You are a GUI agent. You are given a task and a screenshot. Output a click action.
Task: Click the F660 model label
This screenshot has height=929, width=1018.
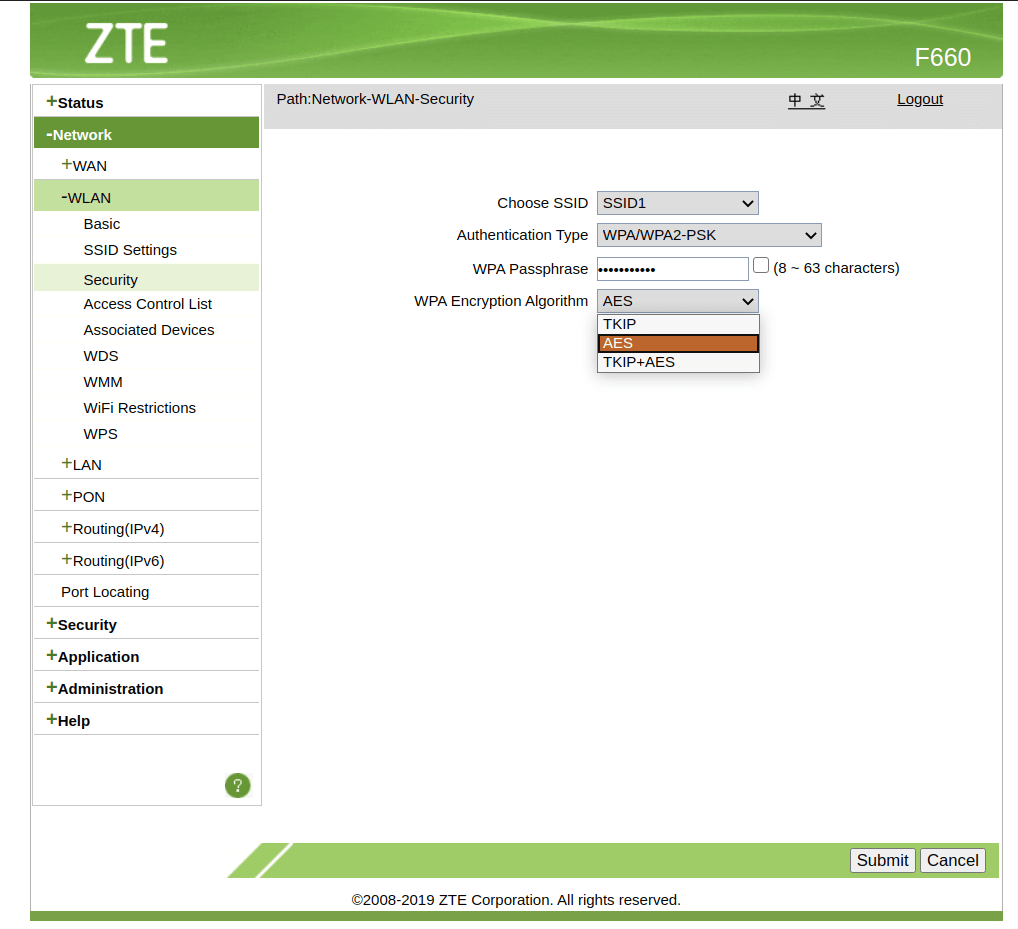pyautogui.click(x=943, y=58)
